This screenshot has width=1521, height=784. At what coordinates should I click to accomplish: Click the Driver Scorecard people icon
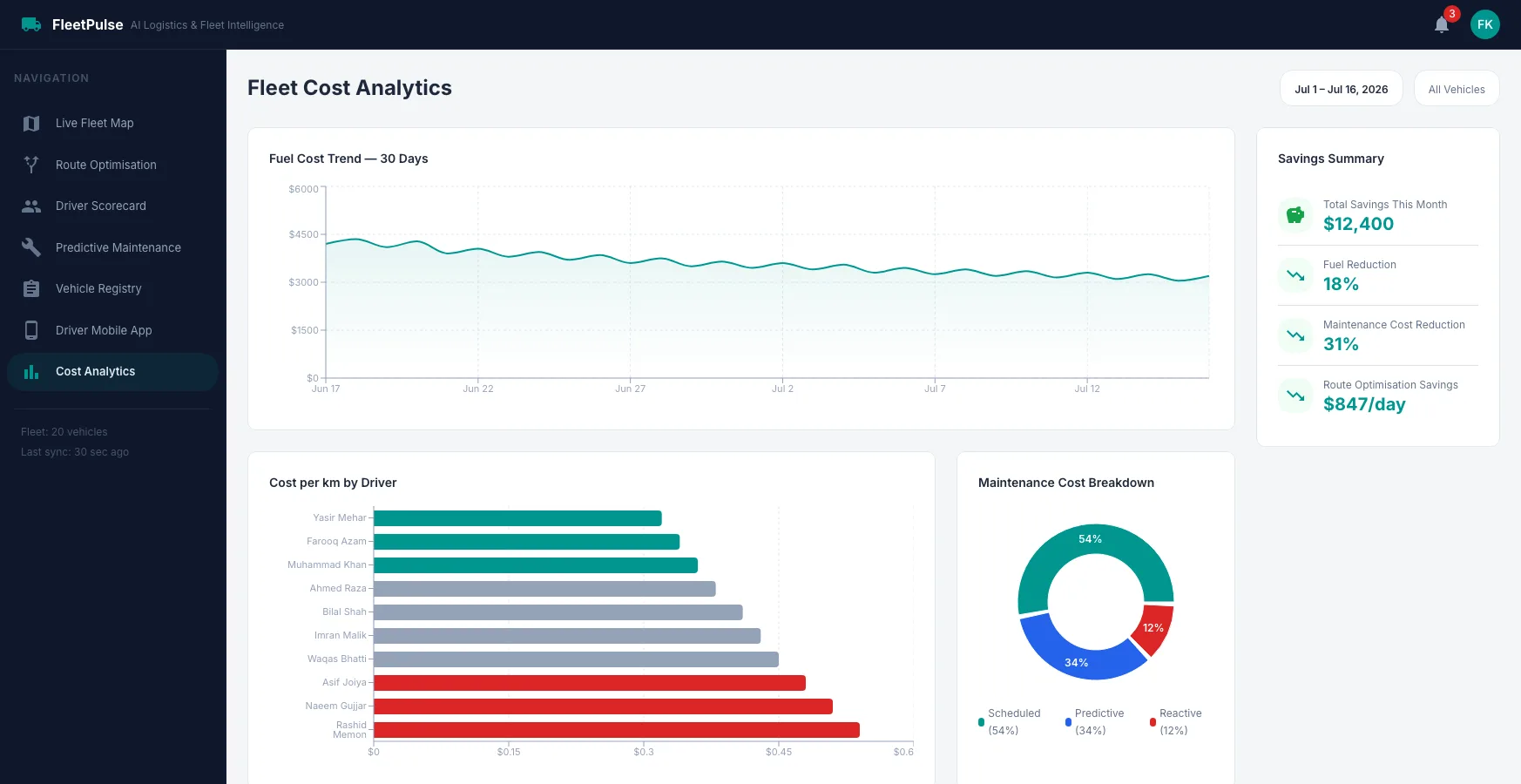tap(31, 206)
